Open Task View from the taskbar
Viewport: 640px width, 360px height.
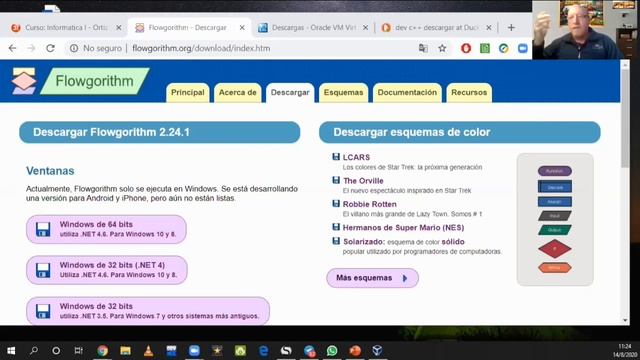[x=78, y=351]
